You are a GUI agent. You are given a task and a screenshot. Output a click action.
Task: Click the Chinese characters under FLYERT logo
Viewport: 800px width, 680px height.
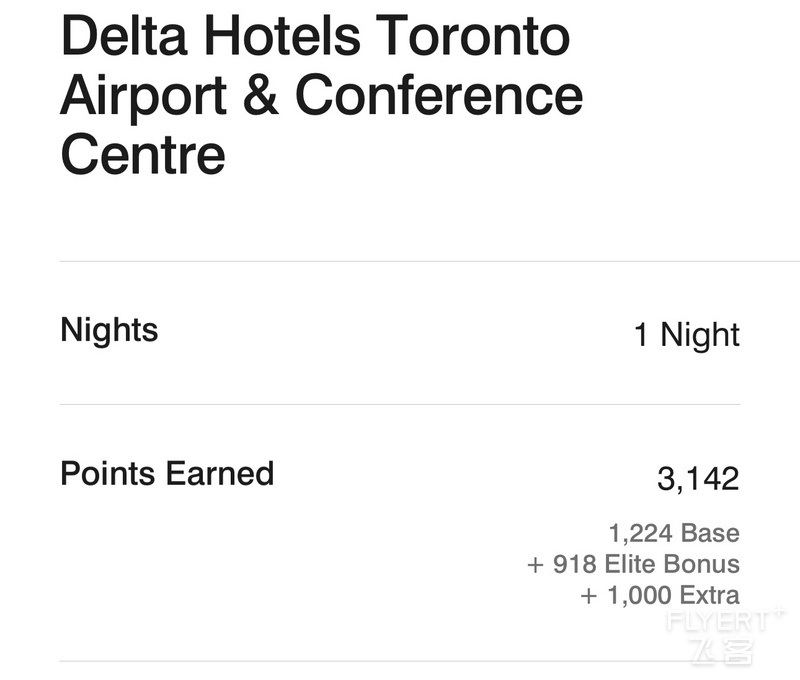pos(721,651)
